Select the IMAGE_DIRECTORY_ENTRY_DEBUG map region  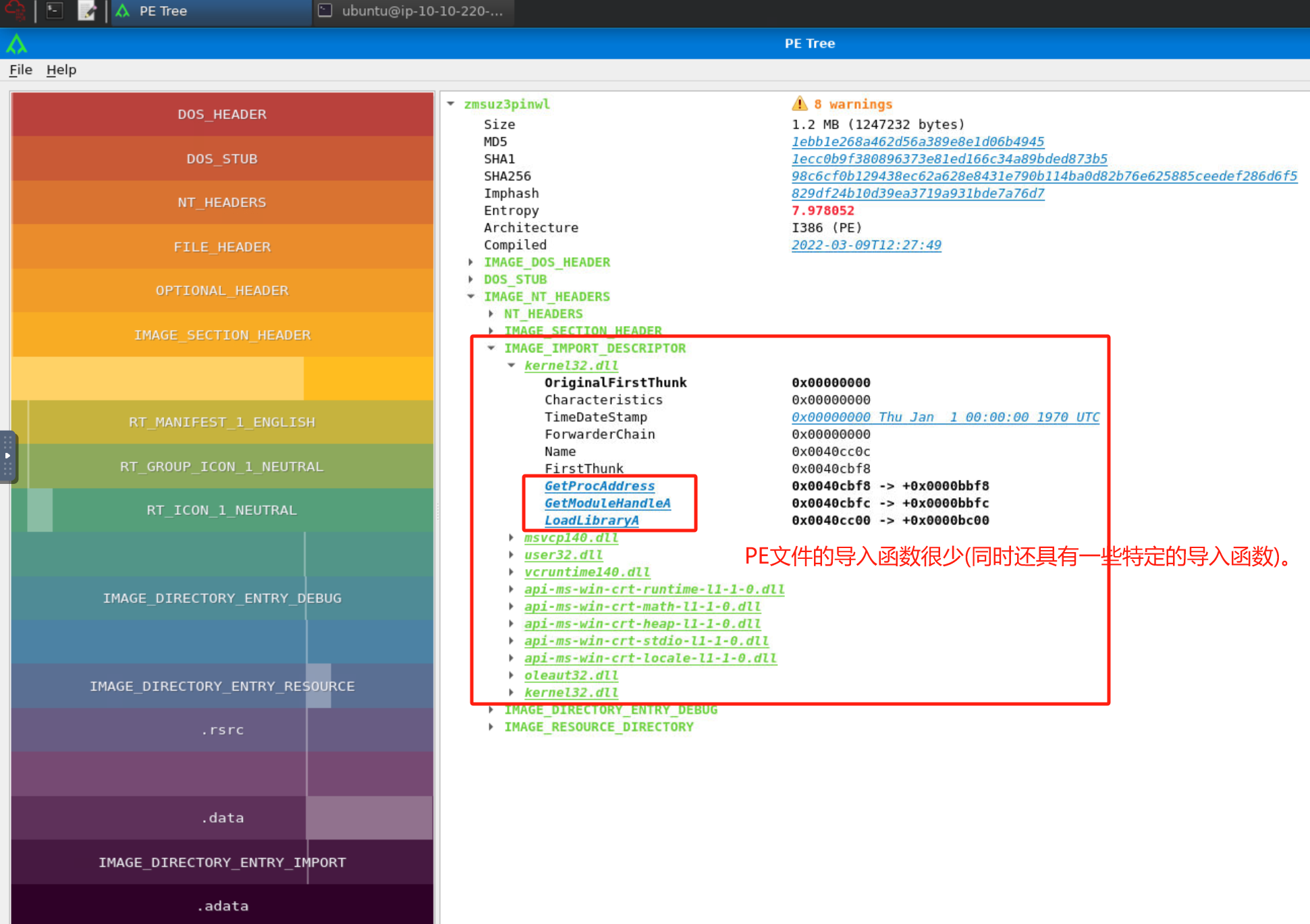point(222,598)
